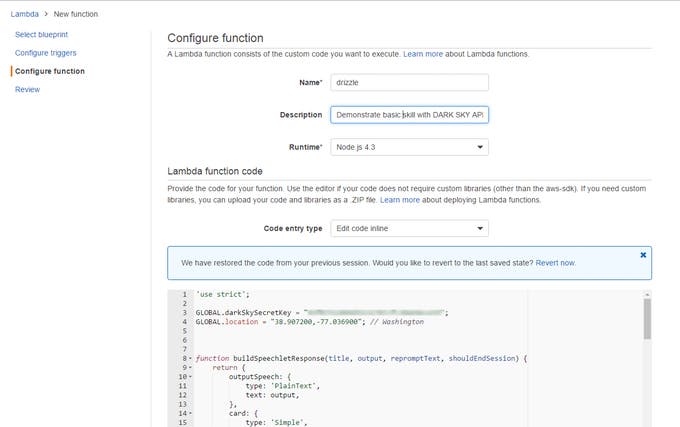
Task: Expand the Code entry type dropdown
Action: click(x=409, y=228)
